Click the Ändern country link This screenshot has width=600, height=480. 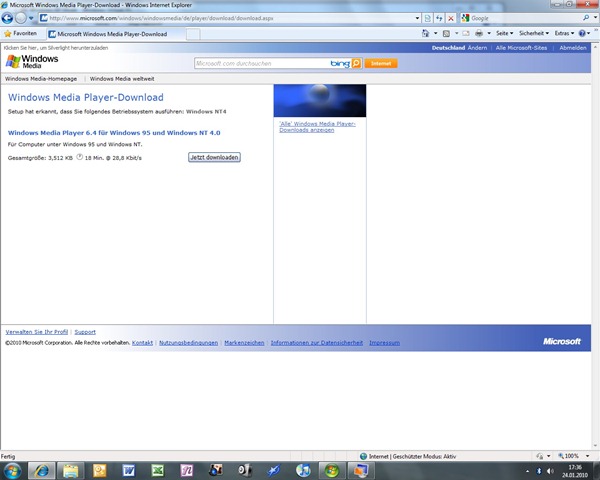tap(477, 48)
